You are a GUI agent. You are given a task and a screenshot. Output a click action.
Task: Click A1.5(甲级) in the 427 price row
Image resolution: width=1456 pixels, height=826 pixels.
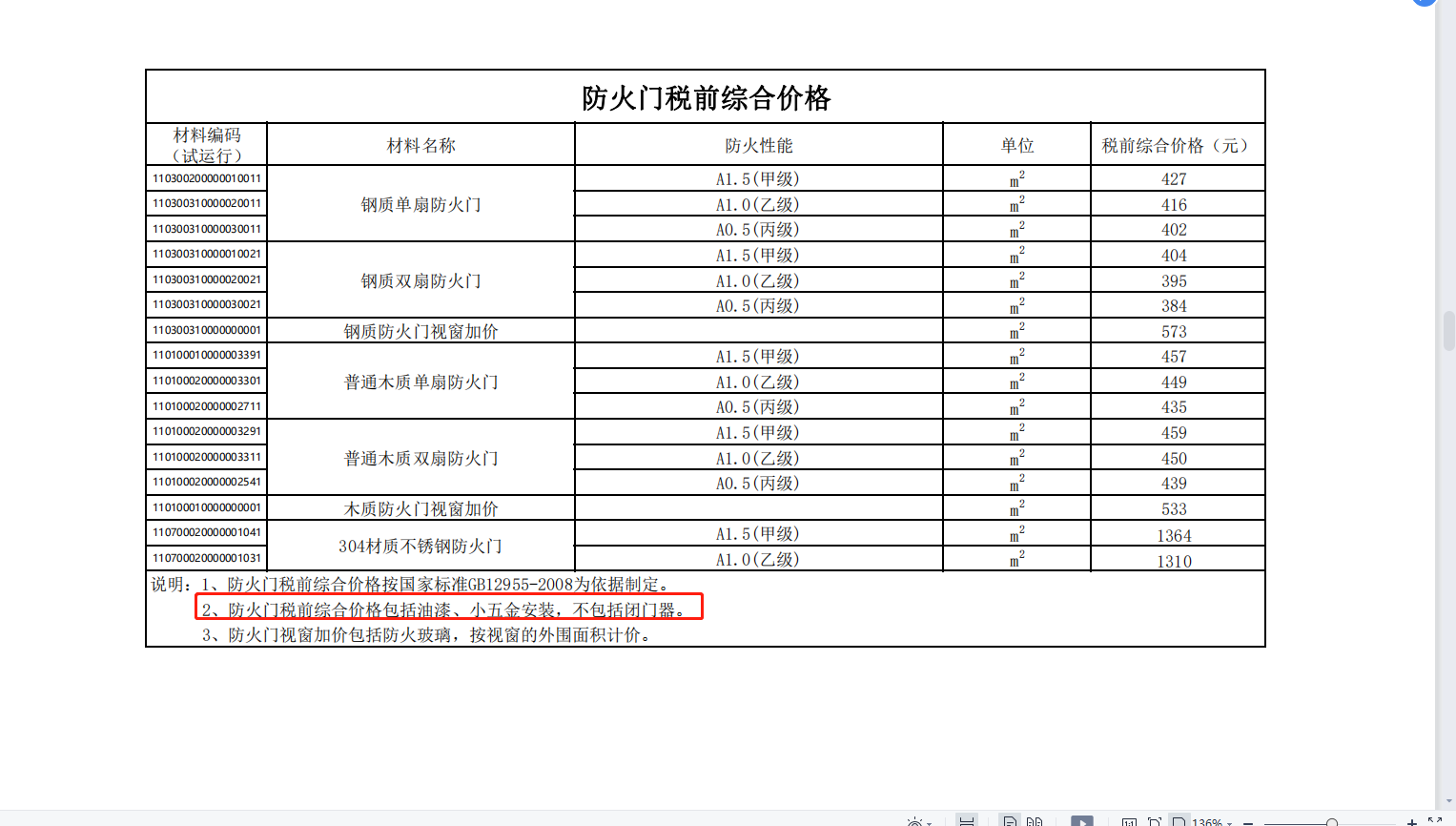pyautogui.click(x=758, y=179)
